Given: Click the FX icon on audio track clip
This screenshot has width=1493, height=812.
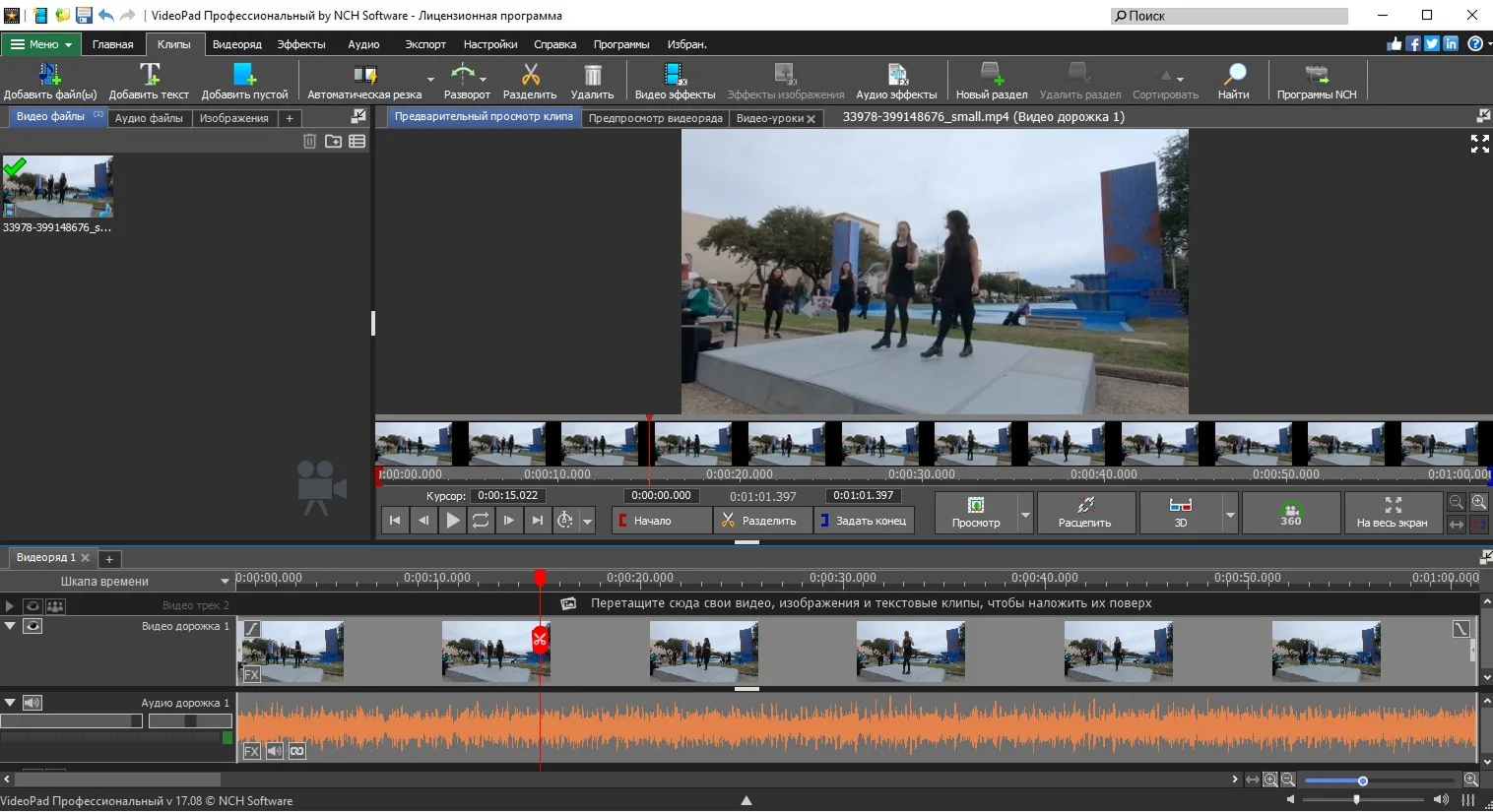Looking at the screenshot, I should pyautogui.click(x=251, y=751).
